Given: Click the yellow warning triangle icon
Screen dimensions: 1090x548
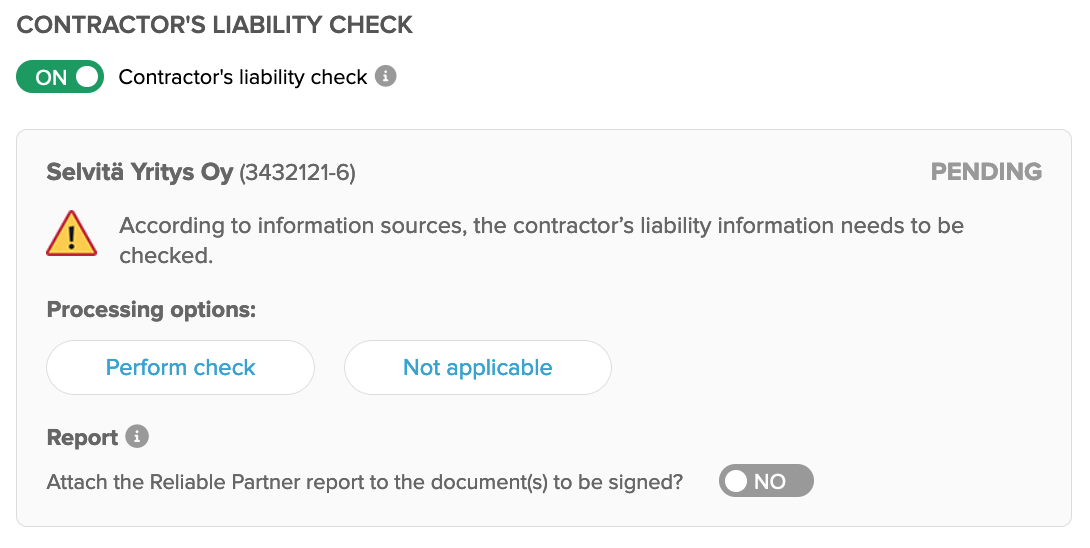Looking at the screenshot, I should pos(72,234).
